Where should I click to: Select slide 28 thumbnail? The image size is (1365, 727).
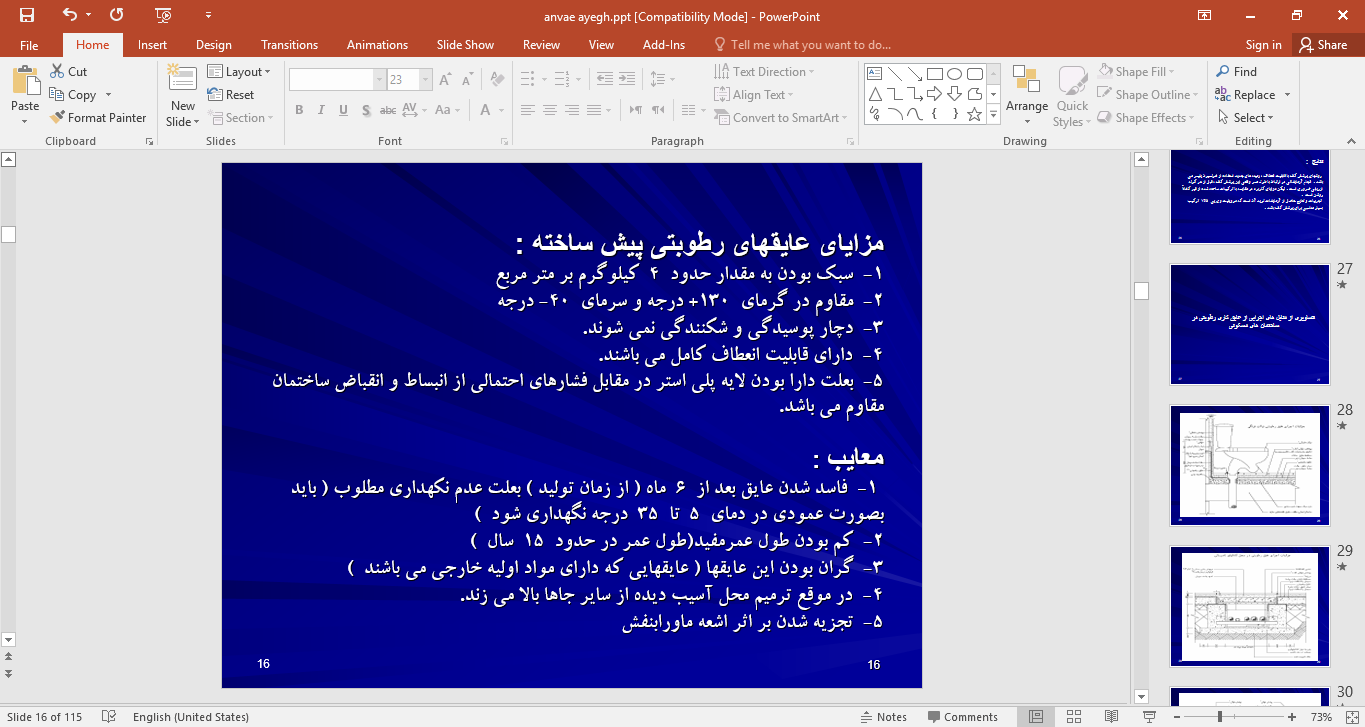(1250, 465)
